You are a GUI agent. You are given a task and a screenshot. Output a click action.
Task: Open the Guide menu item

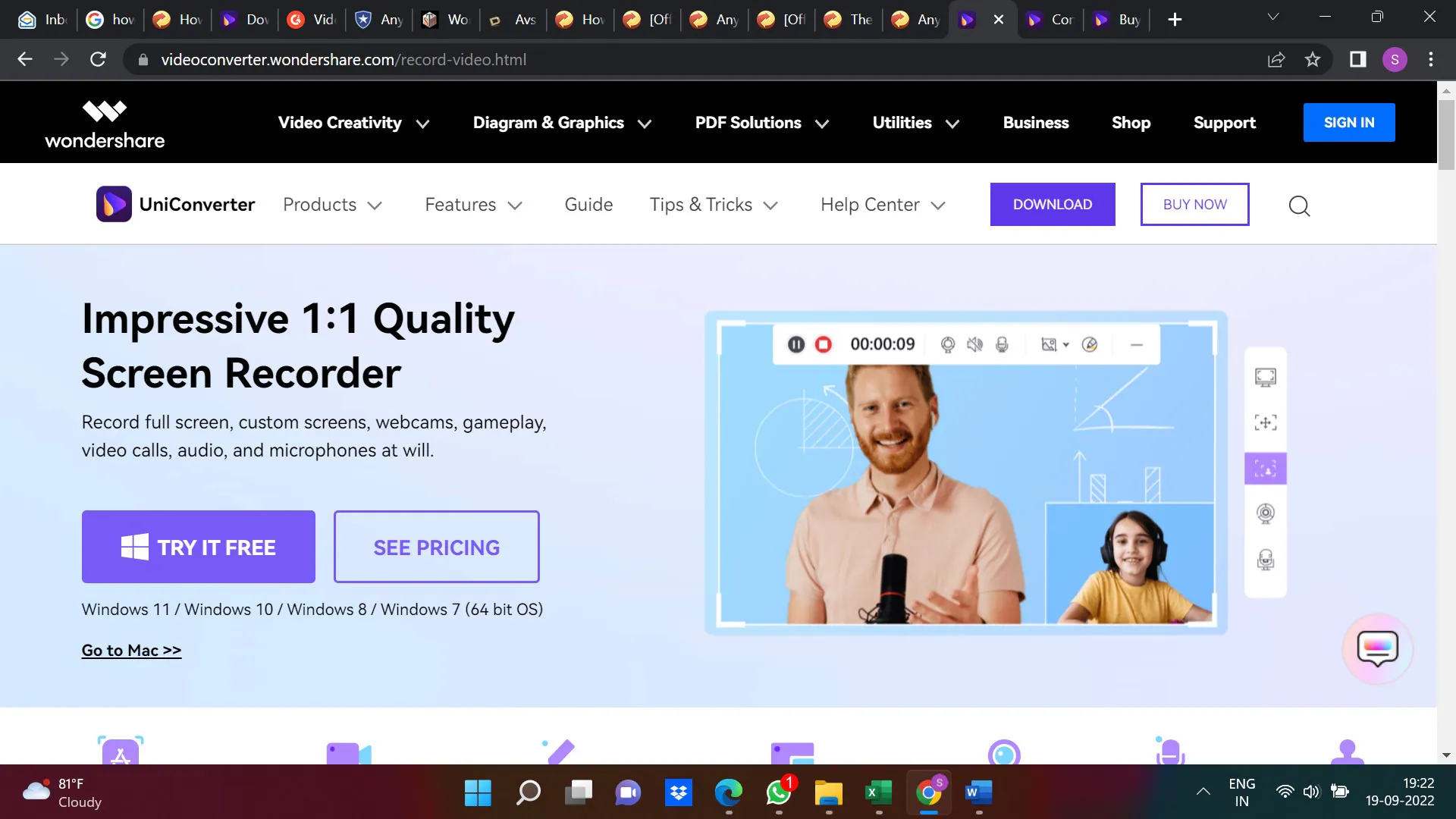point(588,204)
